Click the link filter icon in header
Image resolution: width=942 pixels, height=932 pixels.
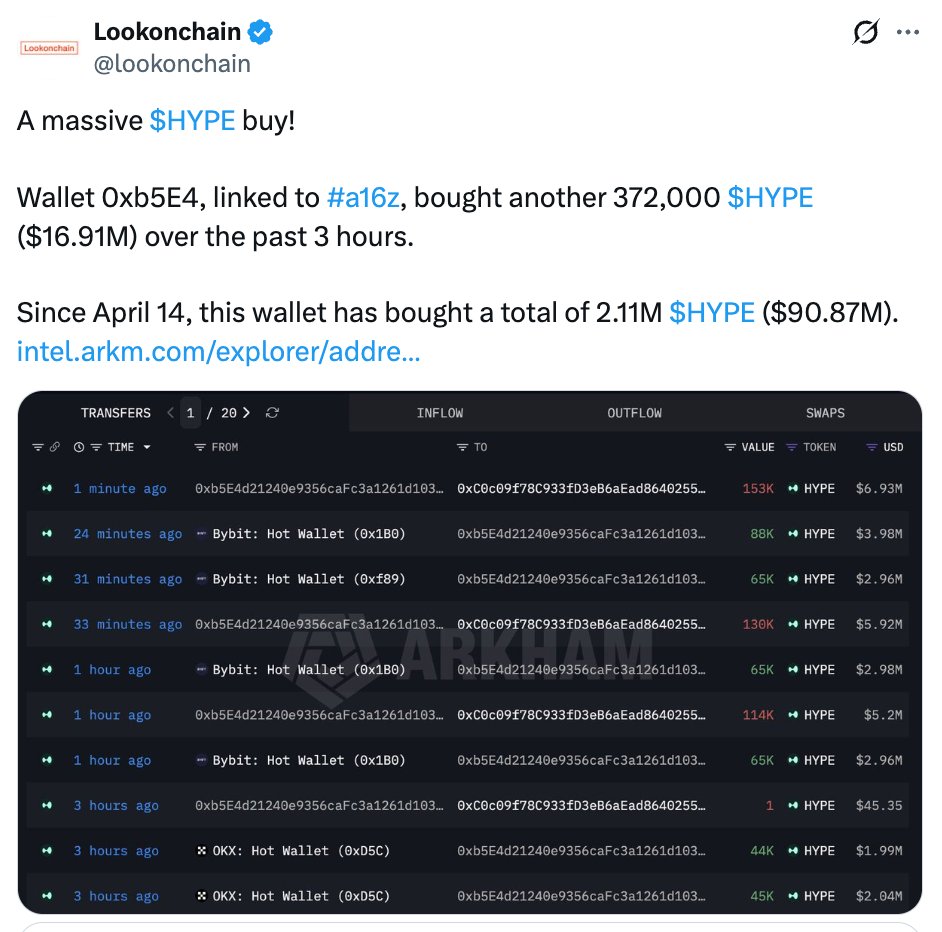[55, 447]
